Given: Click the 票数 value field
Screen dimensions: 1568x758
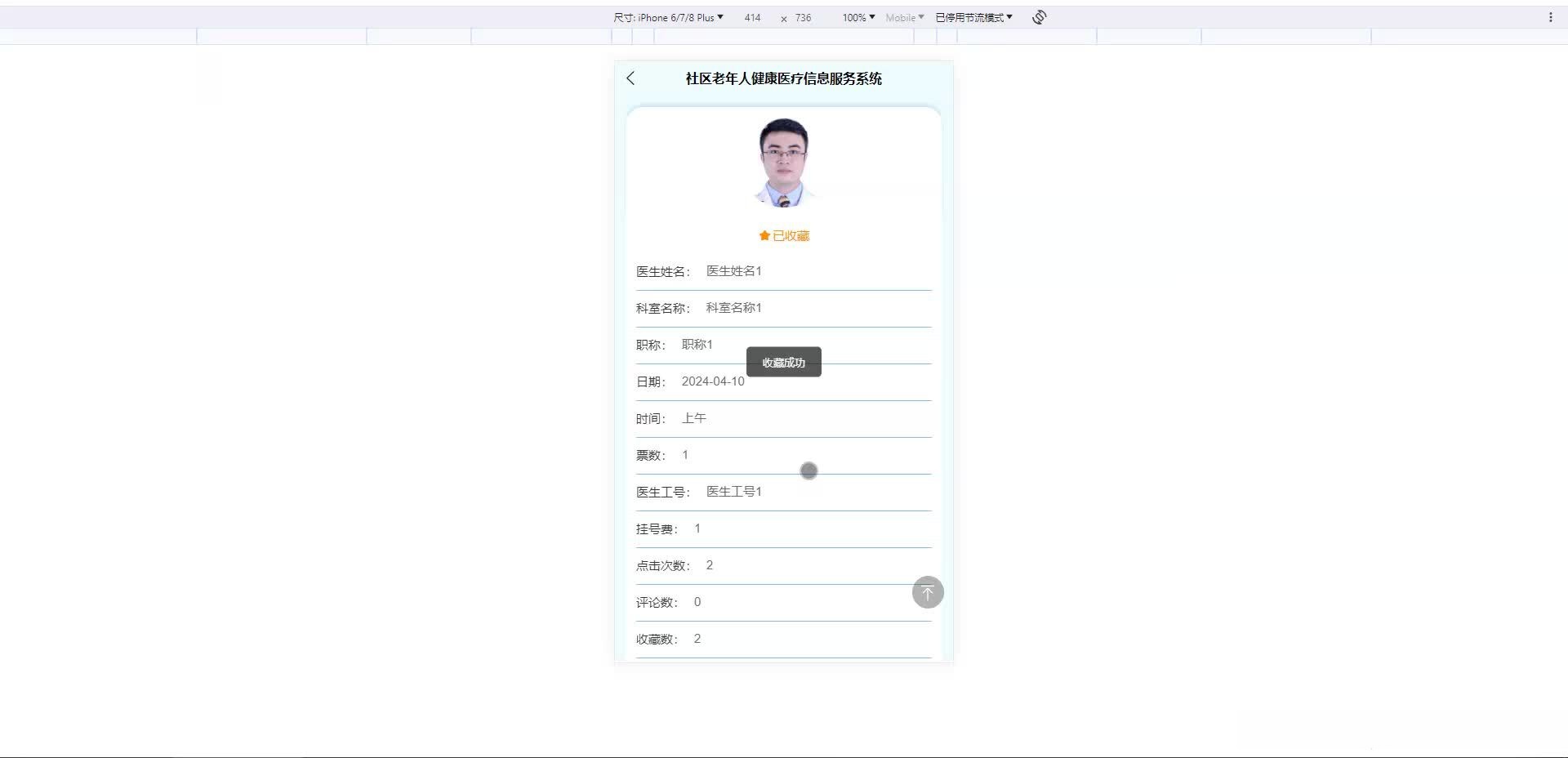Looking at the screenshot, I should 684,454.
